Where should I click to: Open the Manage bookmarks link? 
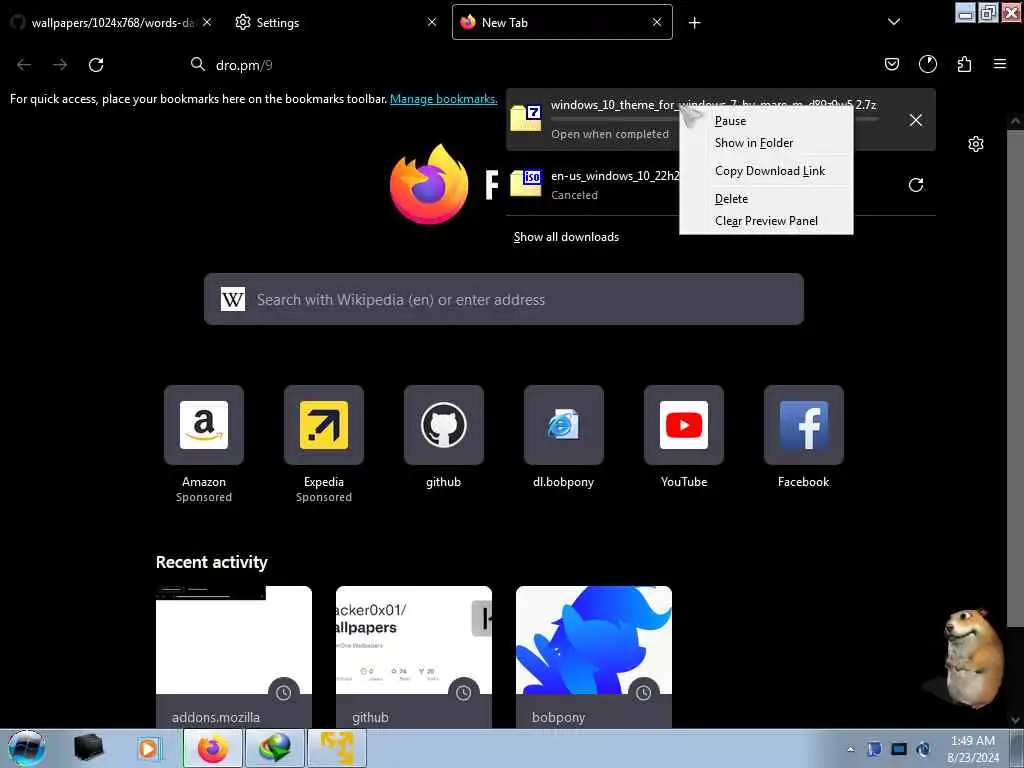(x=443, y=99)
